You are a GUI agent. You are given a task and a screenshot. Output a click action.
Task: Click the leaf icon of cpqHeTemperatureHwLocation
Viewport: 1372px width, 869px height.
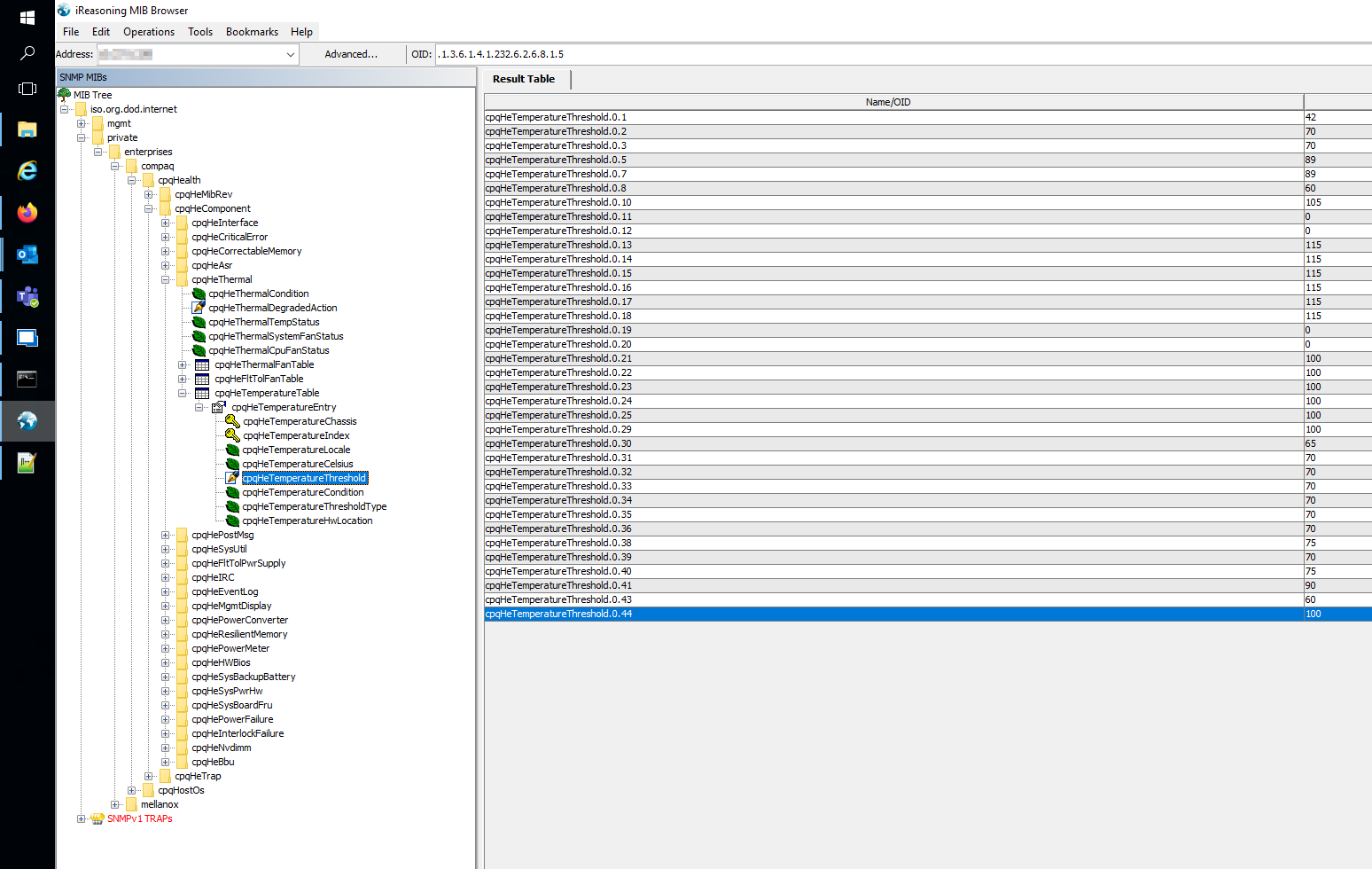pos(233,521)
